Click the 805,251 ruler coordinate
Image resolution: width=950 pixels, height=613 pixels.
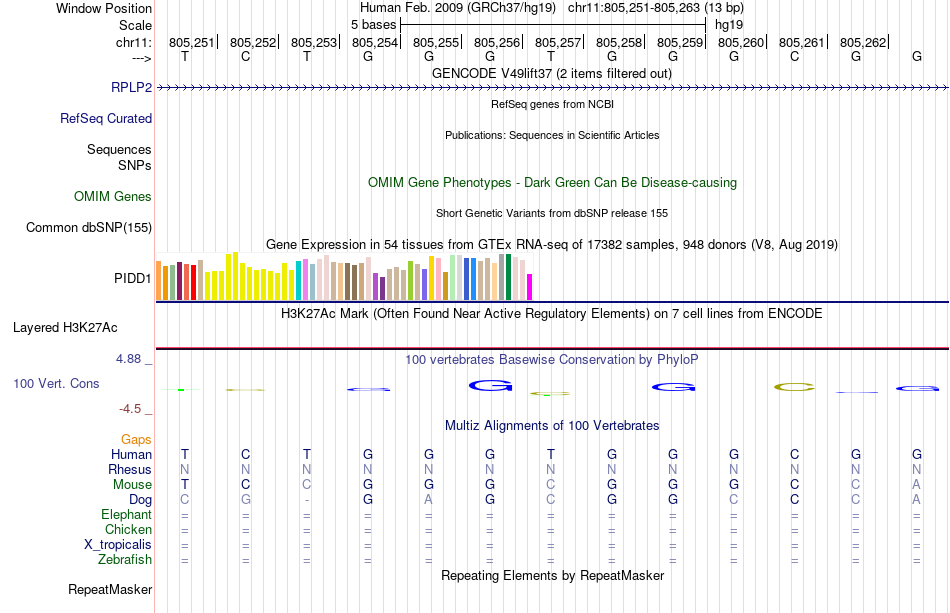click(x=191, y=42)
